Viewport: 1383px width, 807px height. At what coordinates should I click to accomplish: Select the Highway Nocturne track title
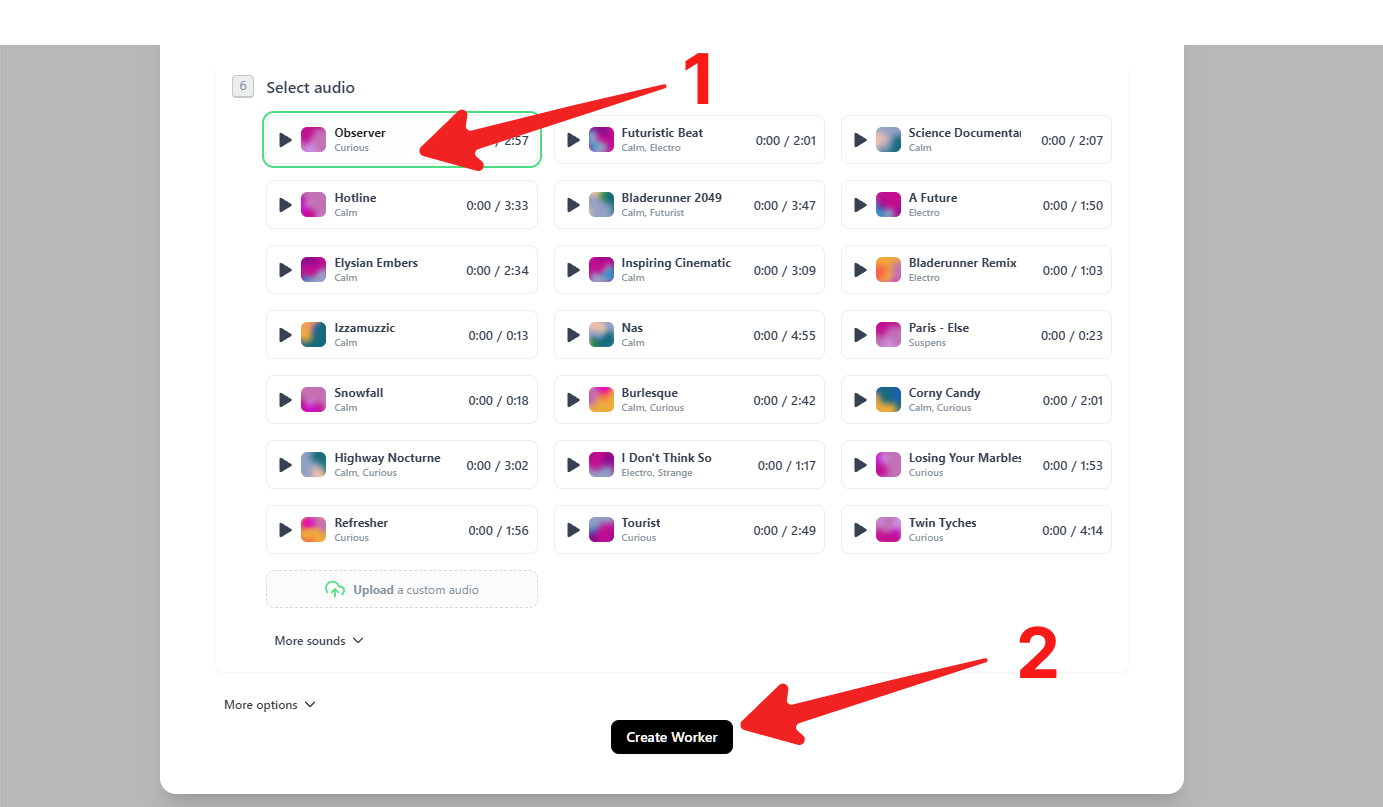coord(387,458)
